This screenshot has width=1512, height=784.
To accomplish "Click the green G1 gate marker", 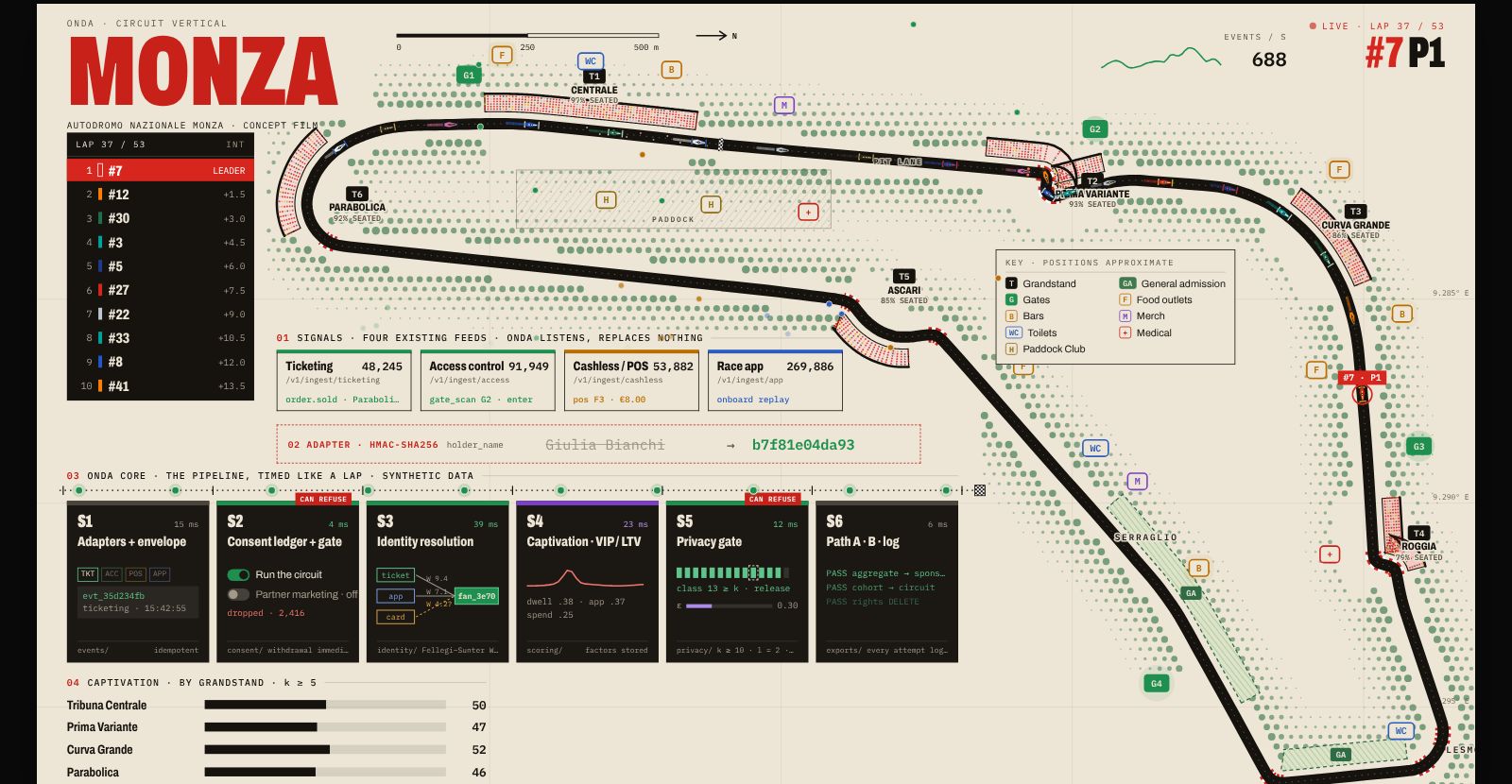I will (x=468, y=75).
